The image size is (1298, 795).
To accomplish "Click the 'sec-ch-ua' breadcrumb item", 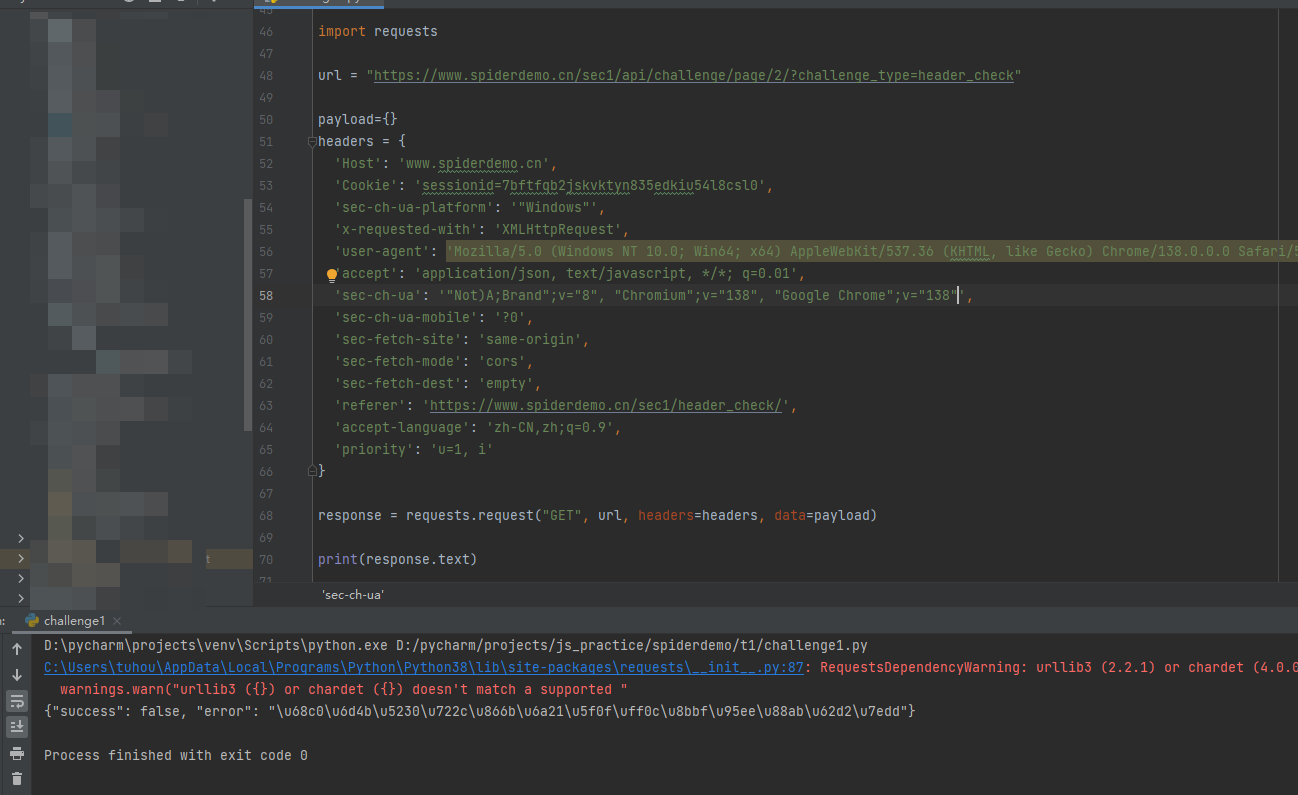I will [352, 595].
